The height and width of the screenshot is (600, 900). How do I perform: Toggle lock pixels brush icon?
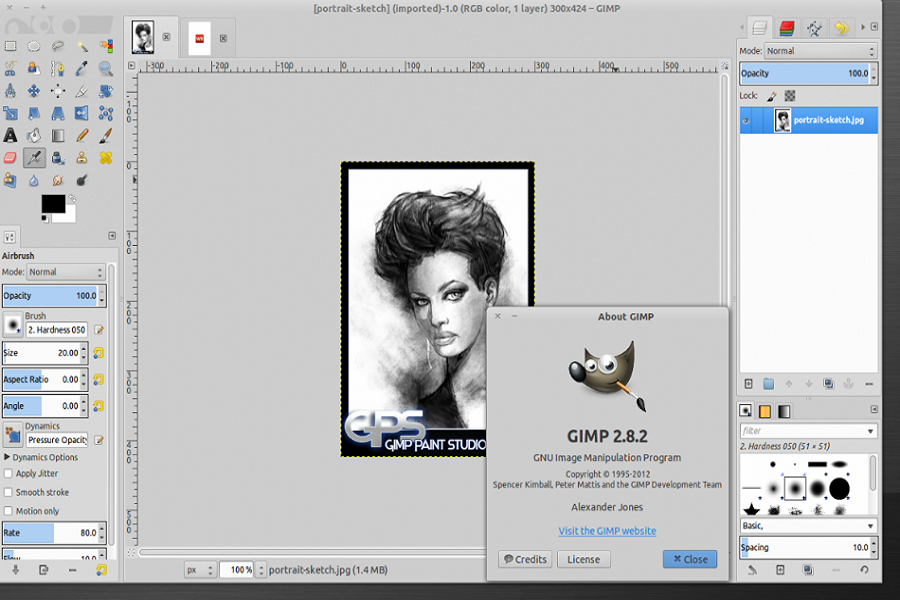(771, 96)
